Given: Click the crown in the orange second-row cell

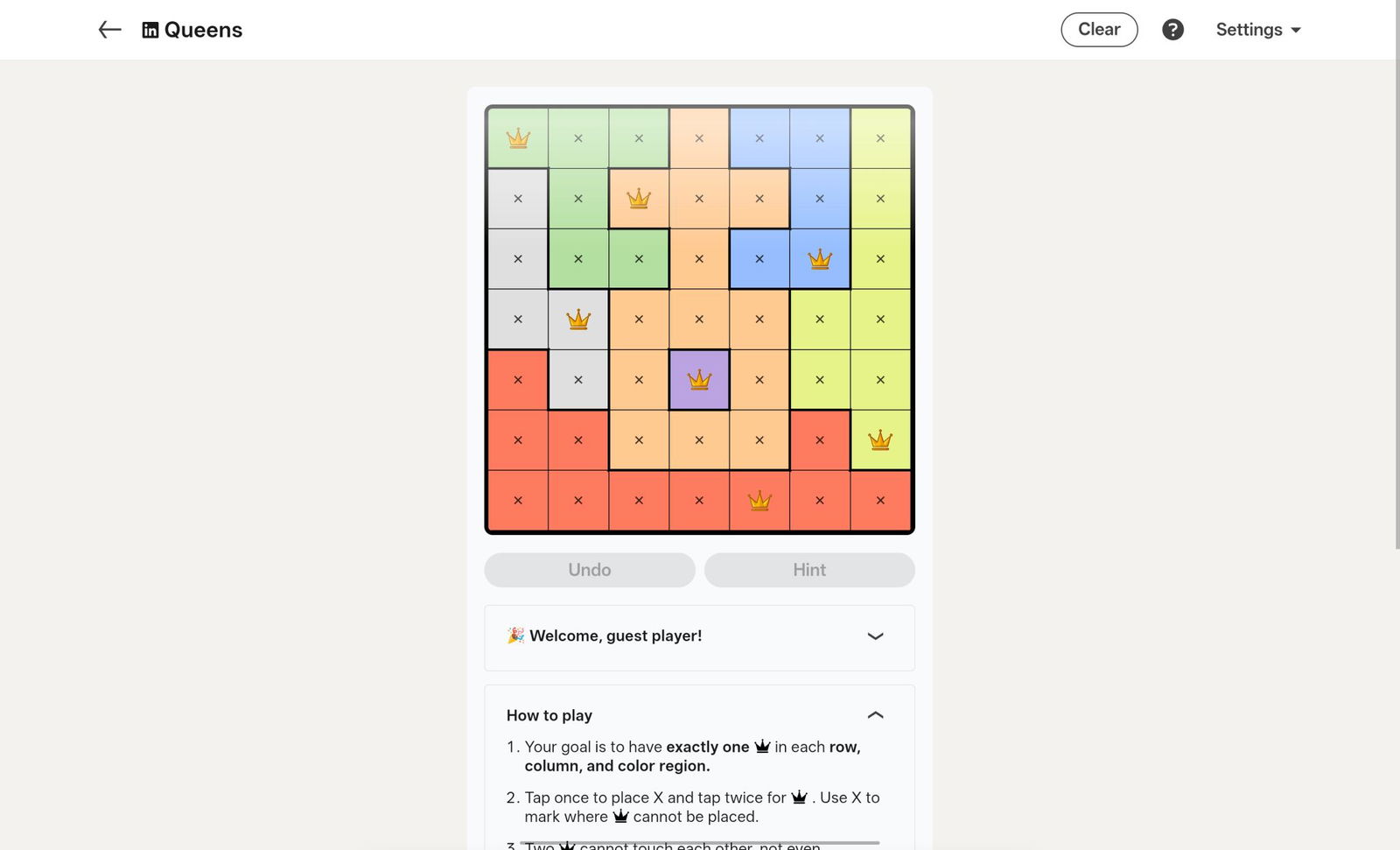Looking at the screenshot, I should (x=639, y=199).
